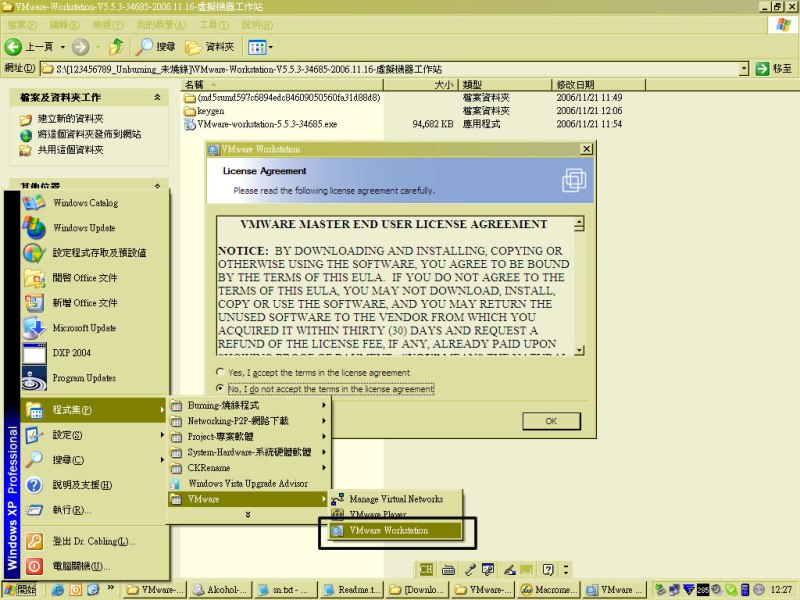The image size is (800, 600).
Task: Select the md5sum folder icon
Action: click(x=190, y=97)
